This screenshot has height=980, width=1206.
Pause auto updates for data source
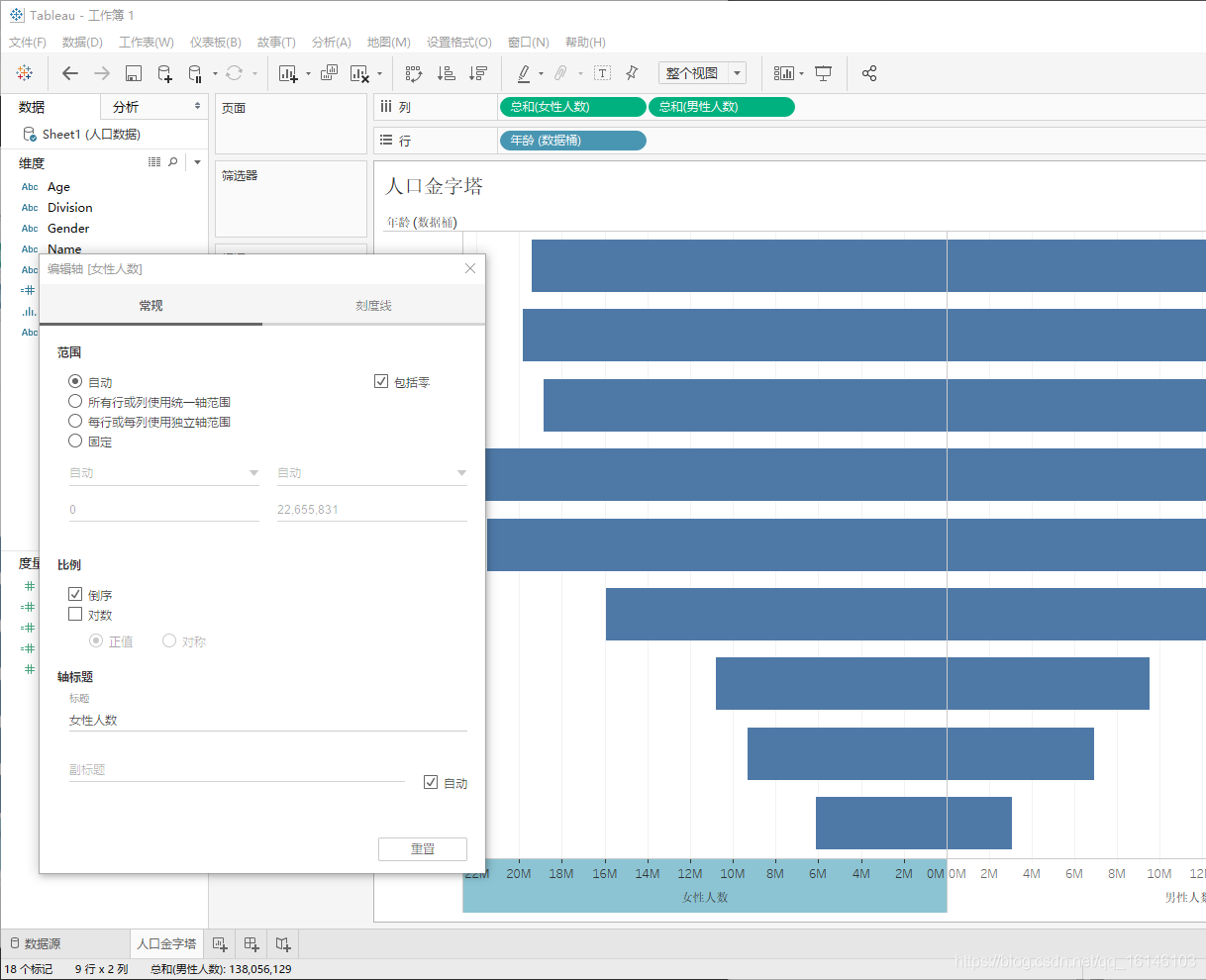click(196, 73)
